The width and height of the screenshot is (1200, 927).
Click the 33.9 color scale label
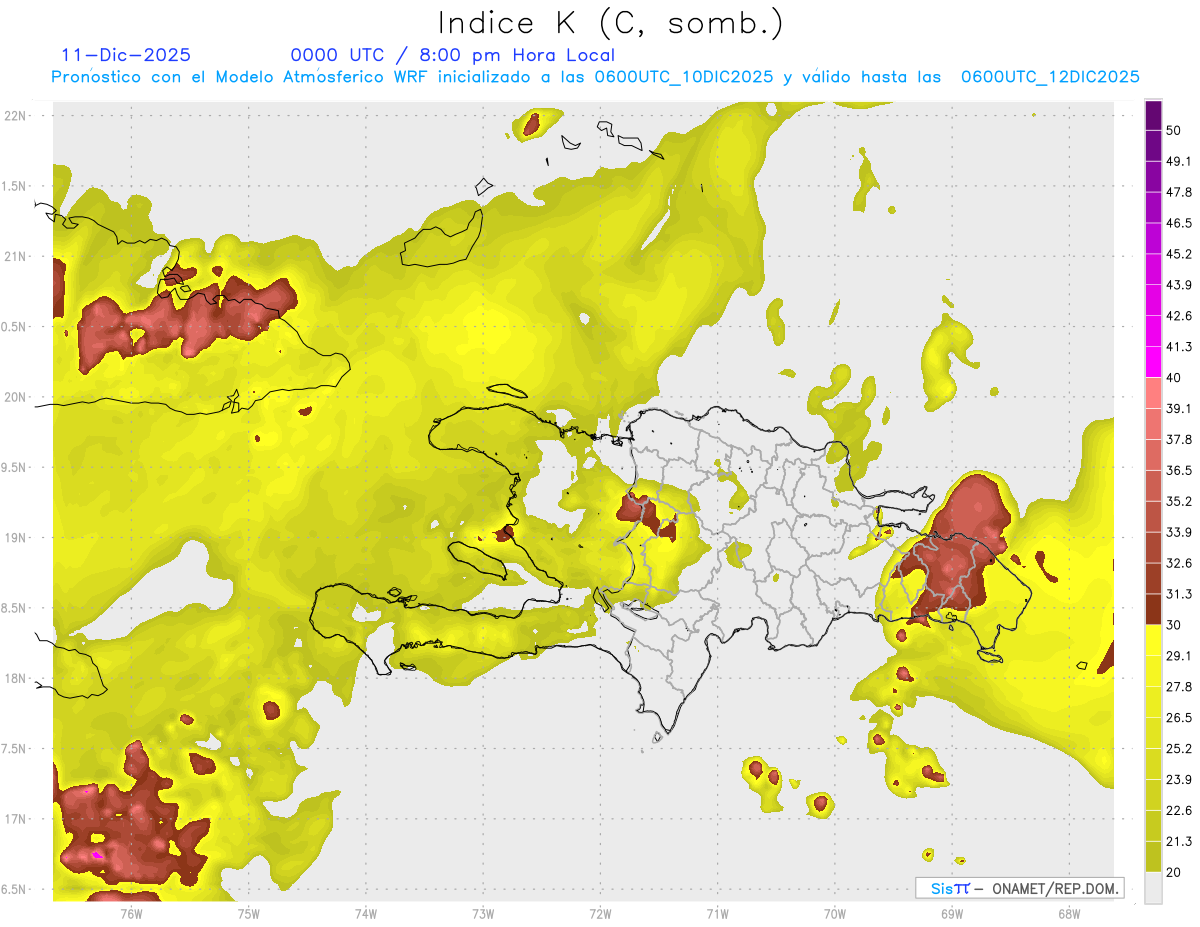pyautogui.click(x=1179, y=533)
